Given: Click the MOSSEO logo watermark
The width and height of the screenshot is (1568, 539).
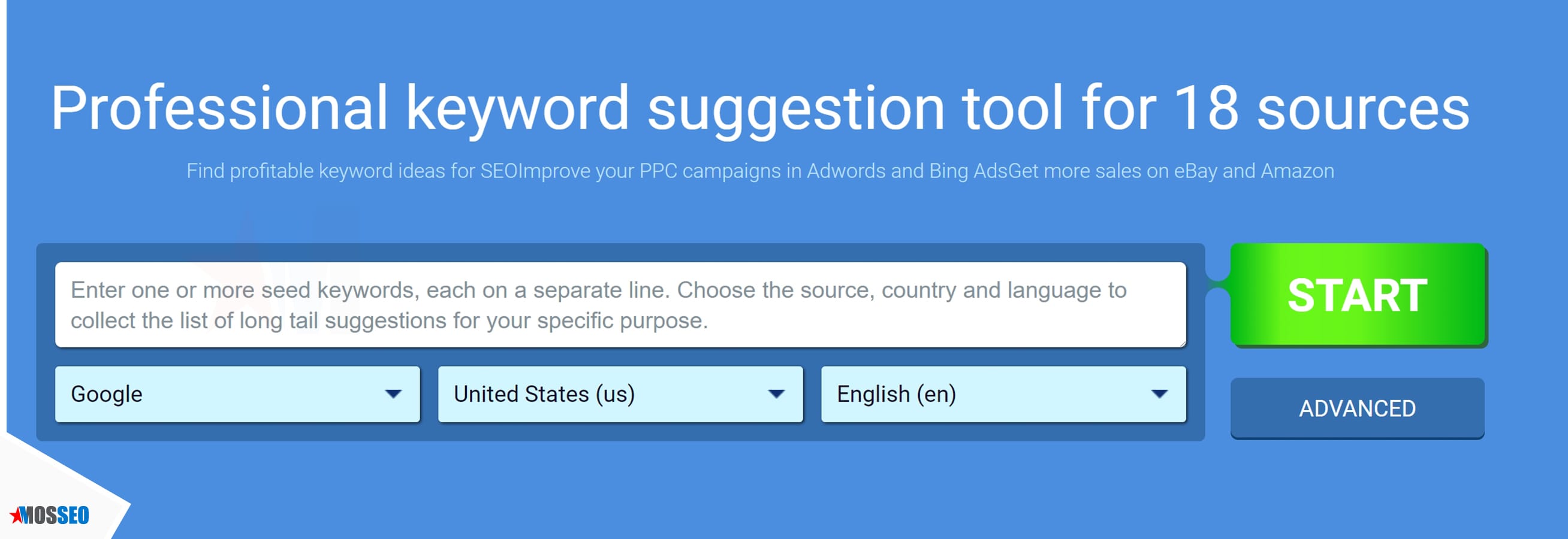Looking at the screenshot, I should pos(49,515).
